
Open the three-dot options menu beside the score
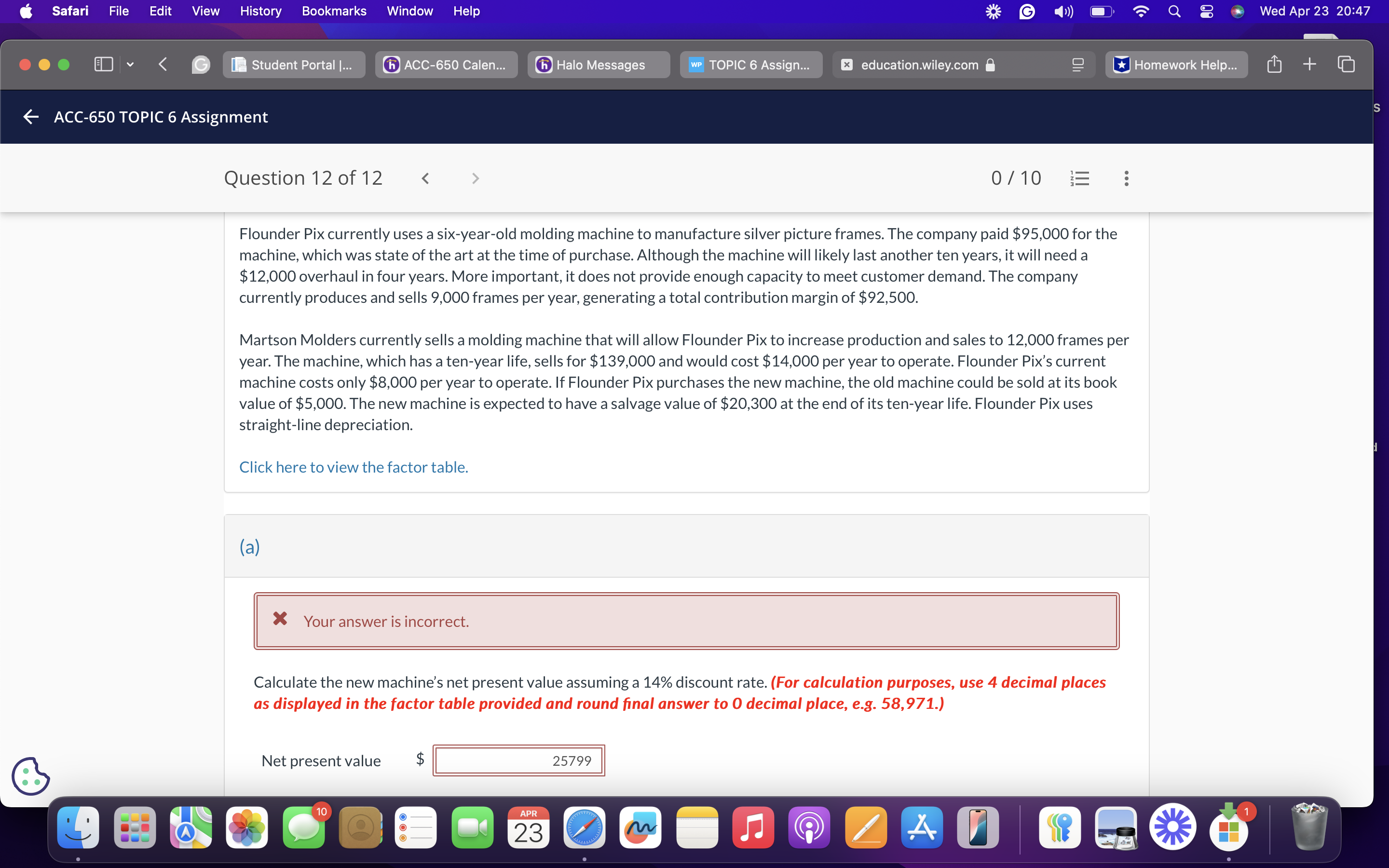point(1126,178)
